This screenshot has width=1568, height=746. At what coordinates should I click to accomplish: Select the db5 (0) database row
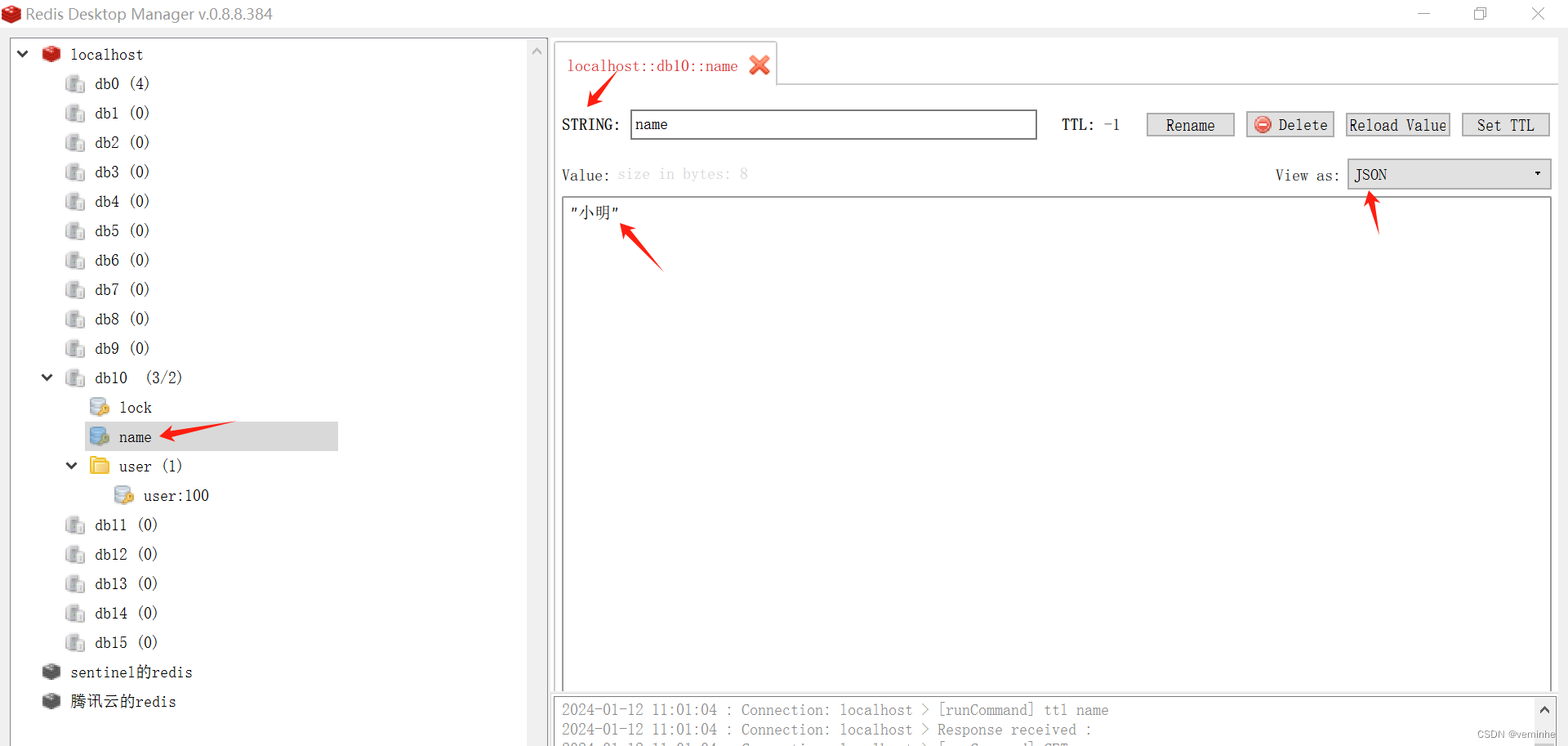click(122, 230)
